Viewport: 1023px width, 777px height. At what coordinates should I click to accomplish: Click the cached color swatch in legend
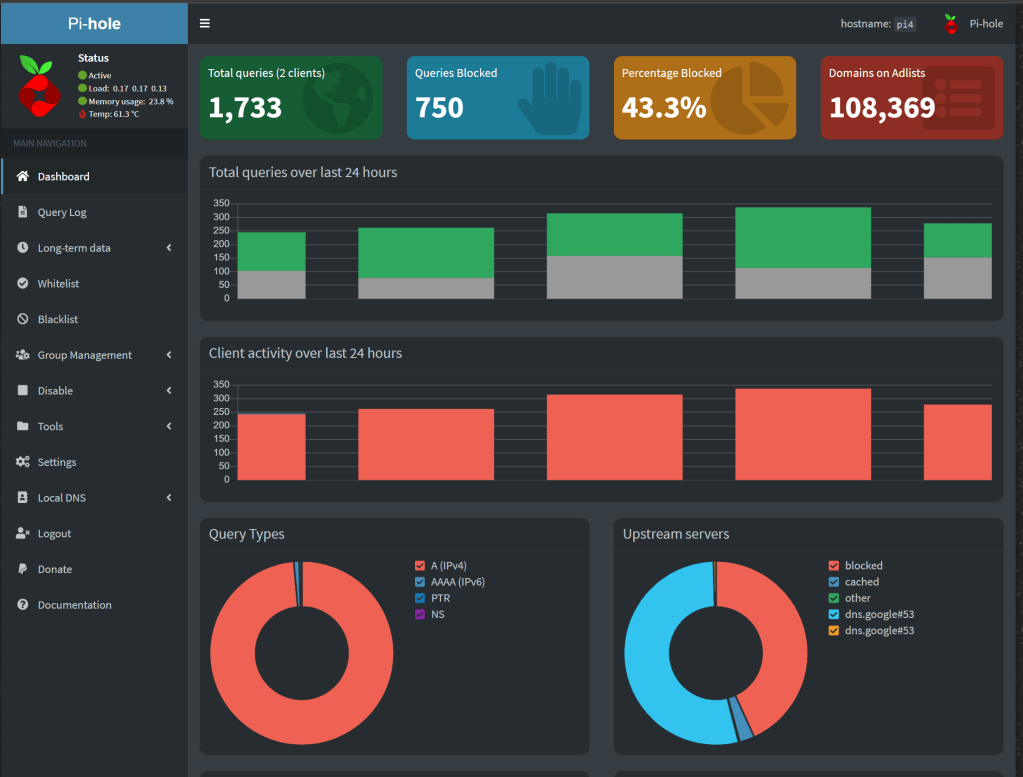834,582
